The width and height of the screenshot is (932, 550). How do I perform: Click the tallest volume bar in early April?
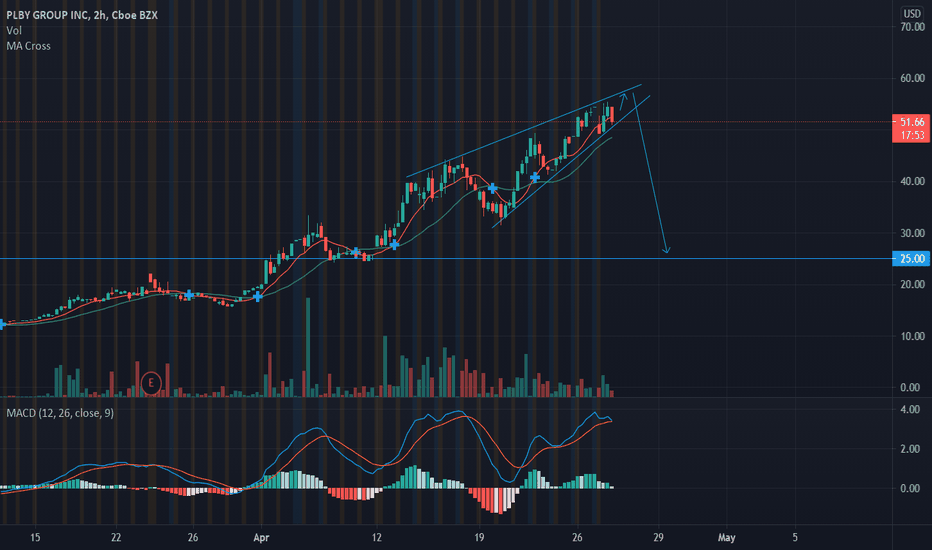pyautogui.click(x=308, y=347)
